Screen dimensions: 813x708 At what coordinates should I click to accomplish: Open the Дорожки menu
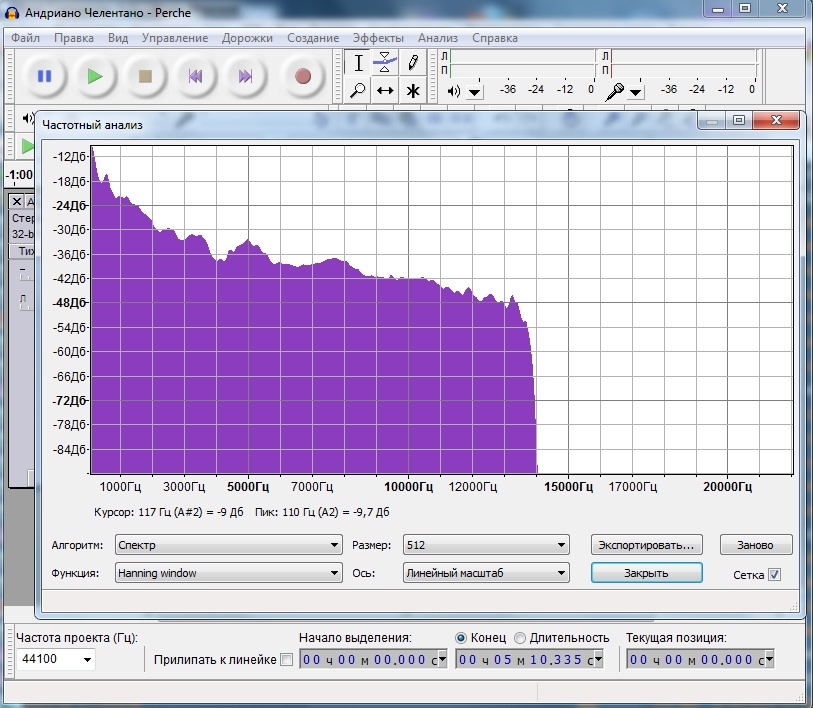[x=248, y=38]
